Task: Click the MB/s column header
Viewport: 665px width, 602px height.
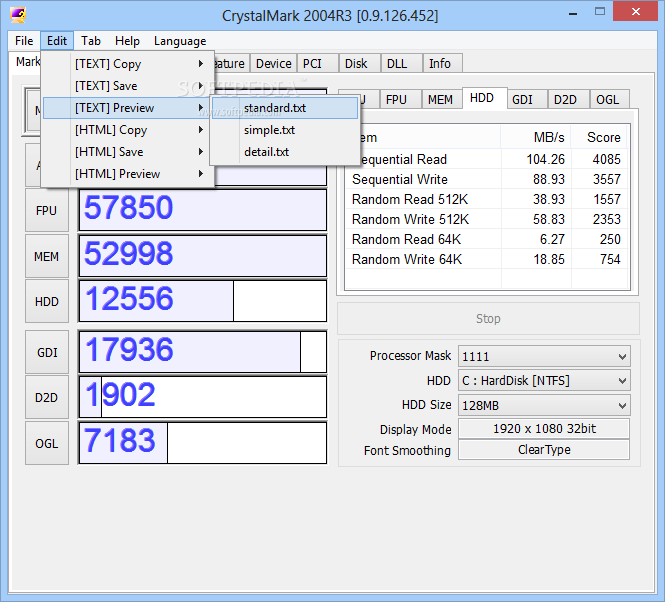Action: click(536, 137)
